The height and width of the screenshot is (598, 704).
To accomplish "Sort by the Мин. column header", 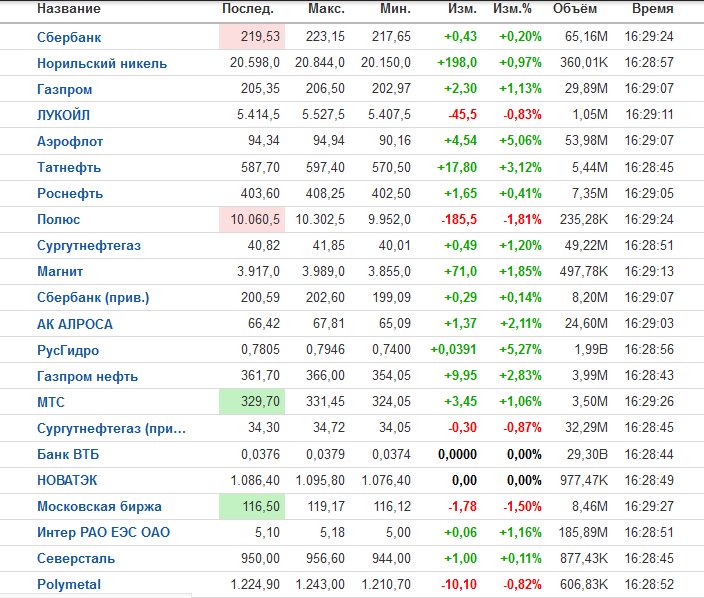I will (396, 9).
